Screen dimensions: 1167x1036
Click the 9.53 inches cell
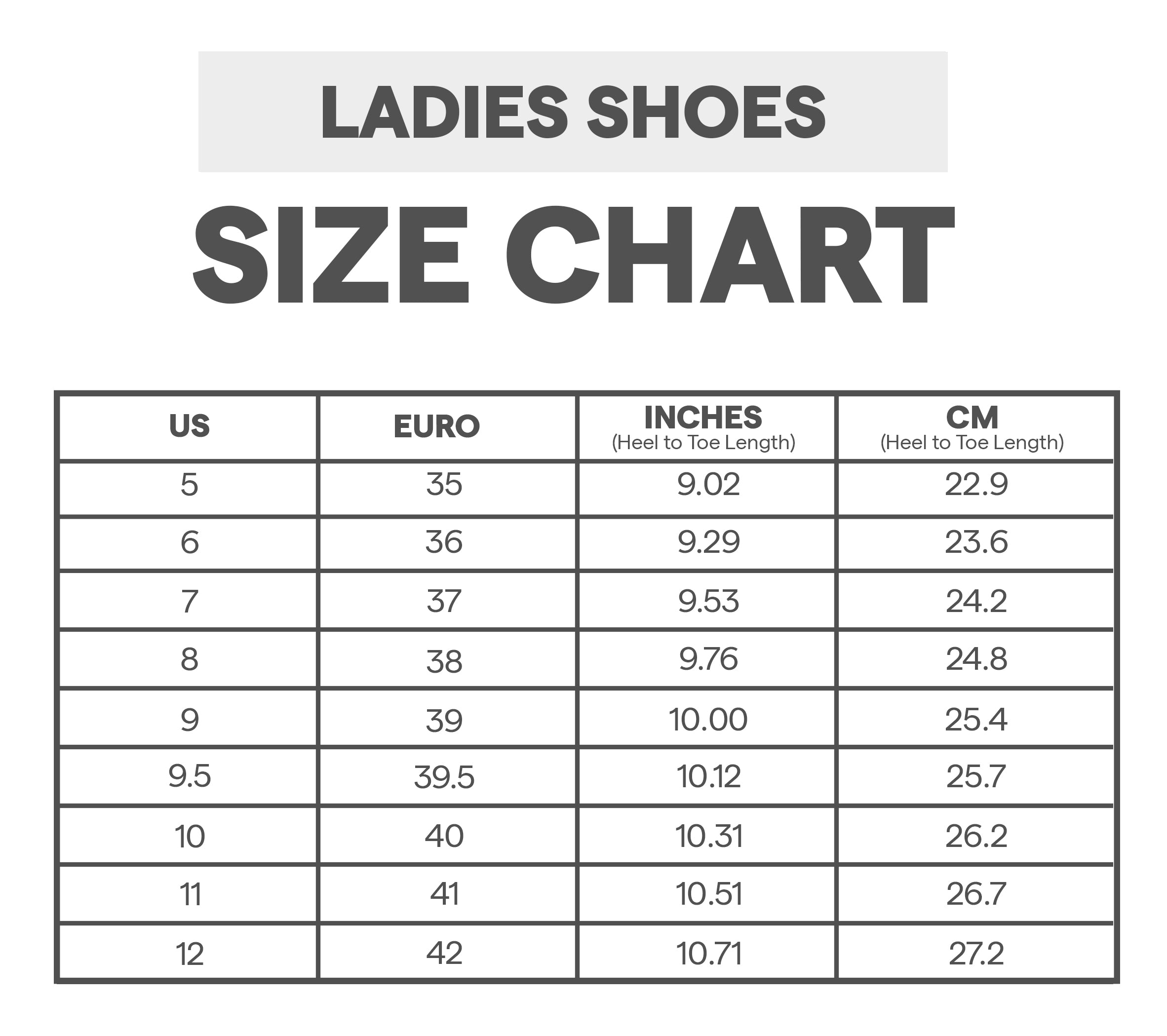708,602
